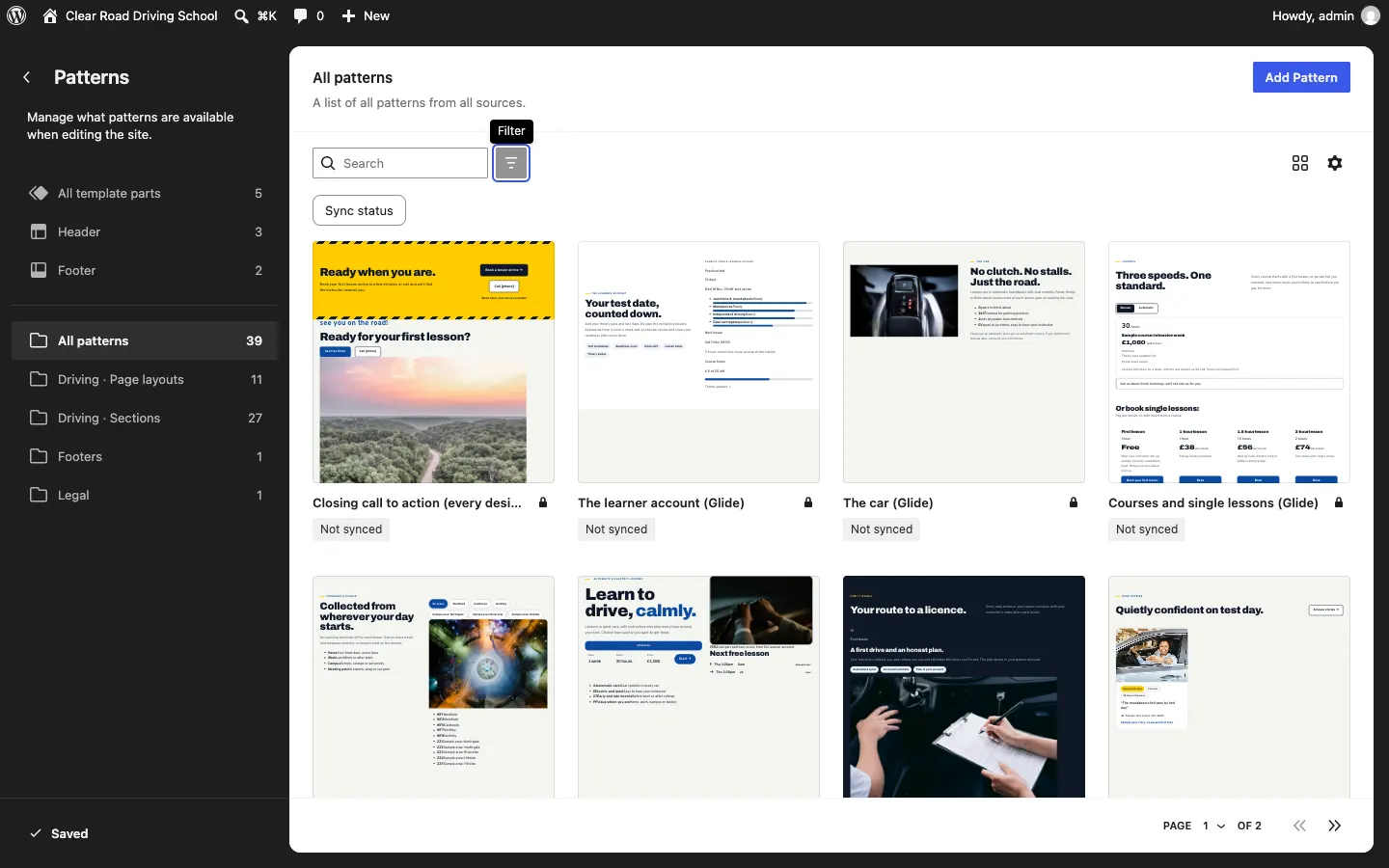Viewport: 1389px width, 868px height.
Task: Open Closing call to action pattern thumbnail
Action: pyautogui.click(x=433, y=362)
